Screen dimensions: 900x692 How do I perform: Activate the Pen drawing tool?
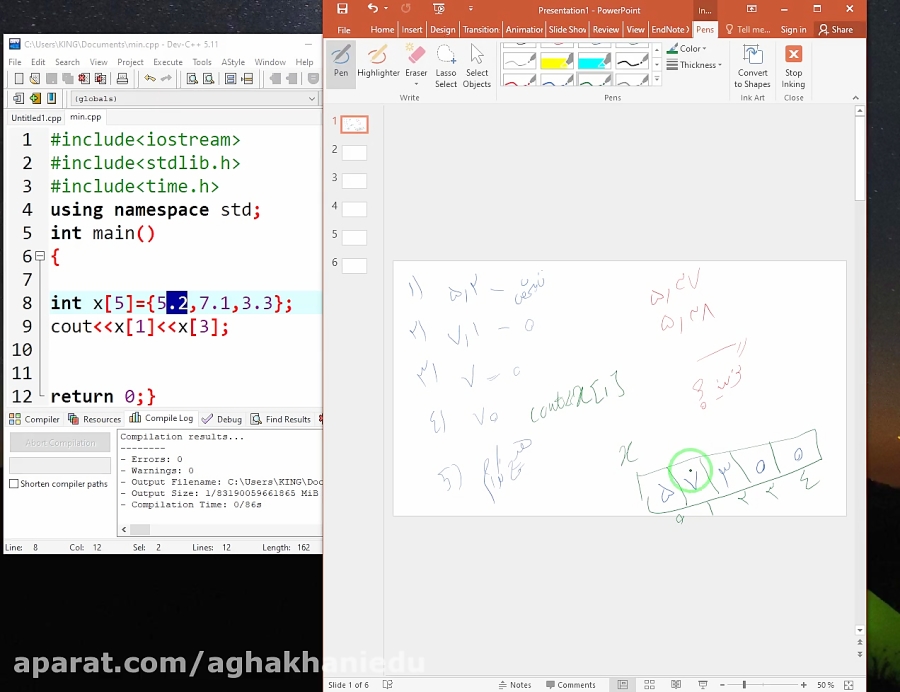coord(341,60)
